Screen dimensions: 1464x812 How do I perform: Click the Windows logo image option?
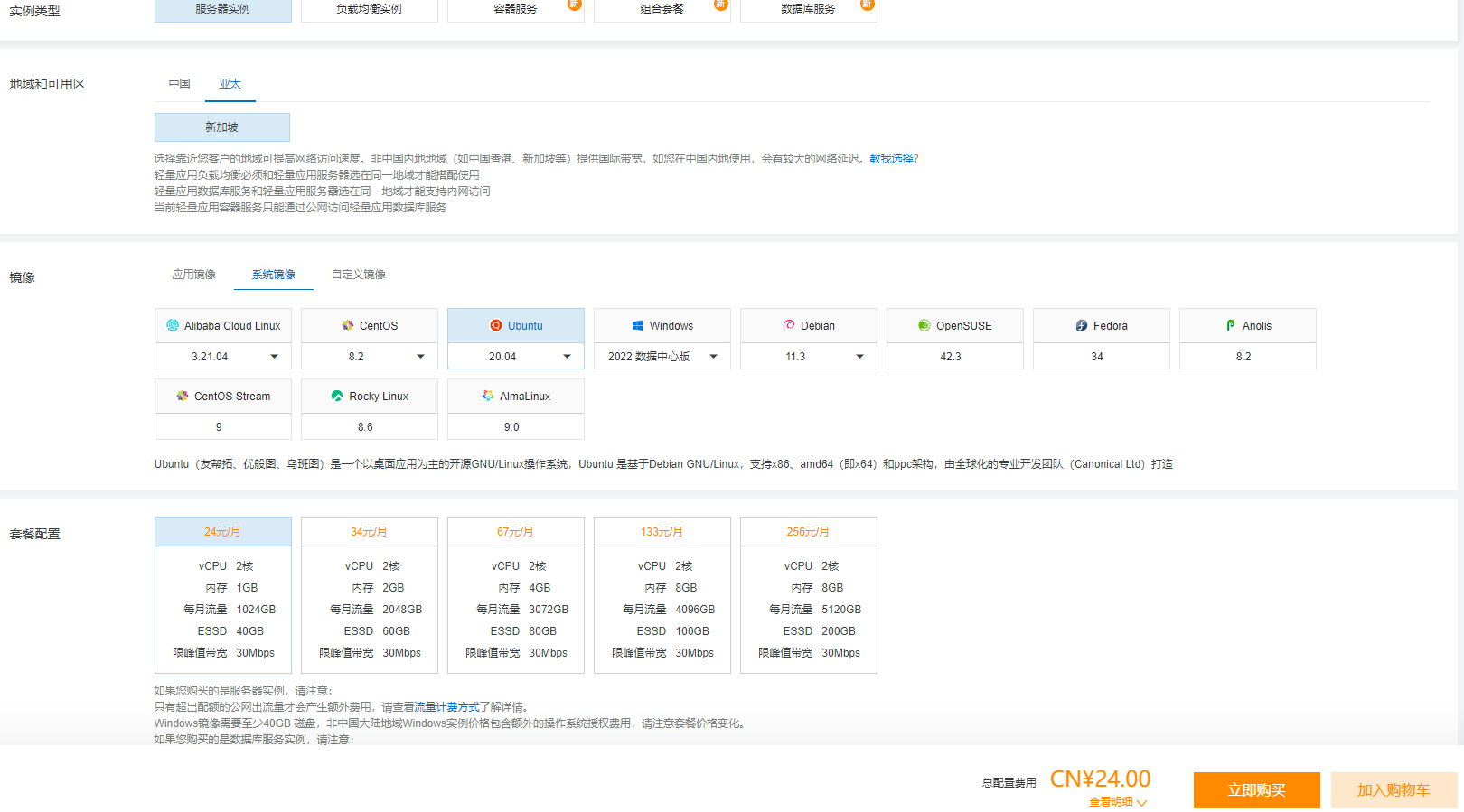[637, 325]
